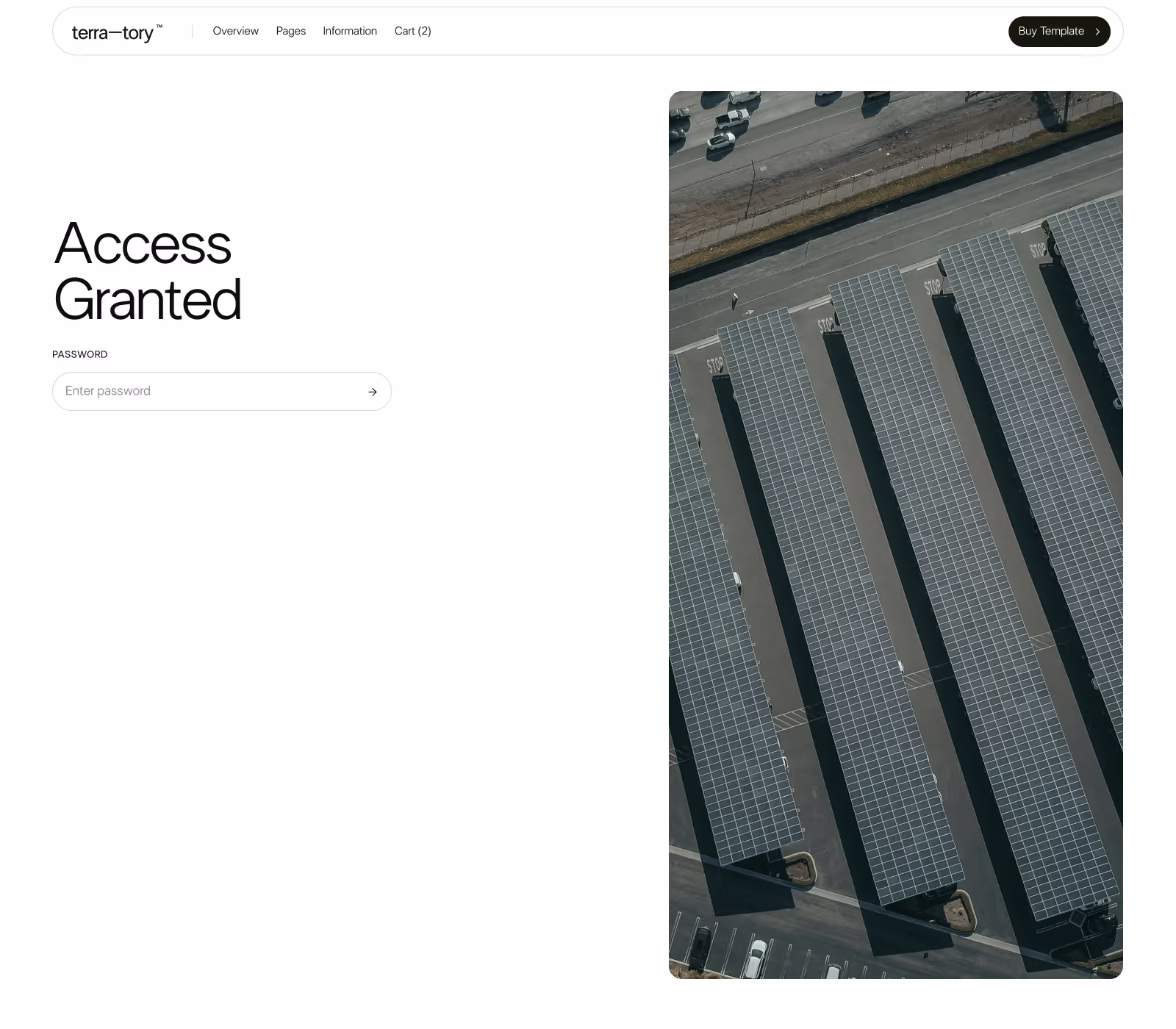
Task: Click the leftmost STOP pavement marking
Action: 715,364
